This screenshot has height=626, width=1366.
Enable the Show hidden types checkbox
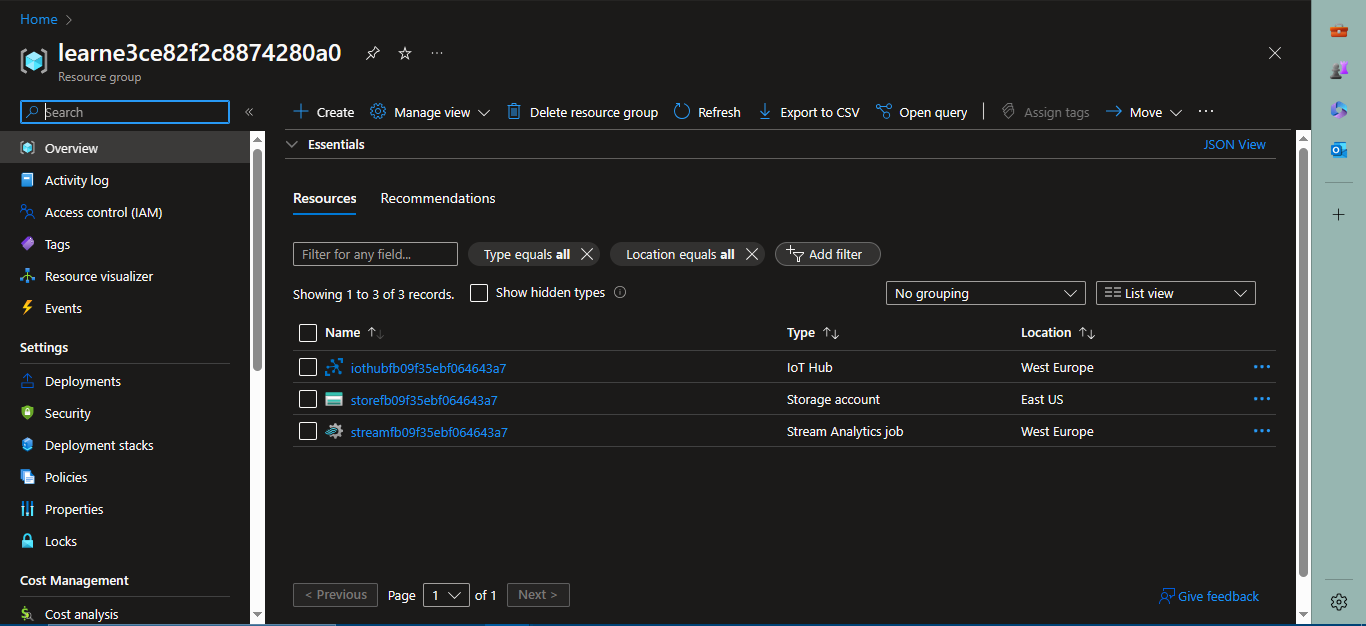coord(478,292)
